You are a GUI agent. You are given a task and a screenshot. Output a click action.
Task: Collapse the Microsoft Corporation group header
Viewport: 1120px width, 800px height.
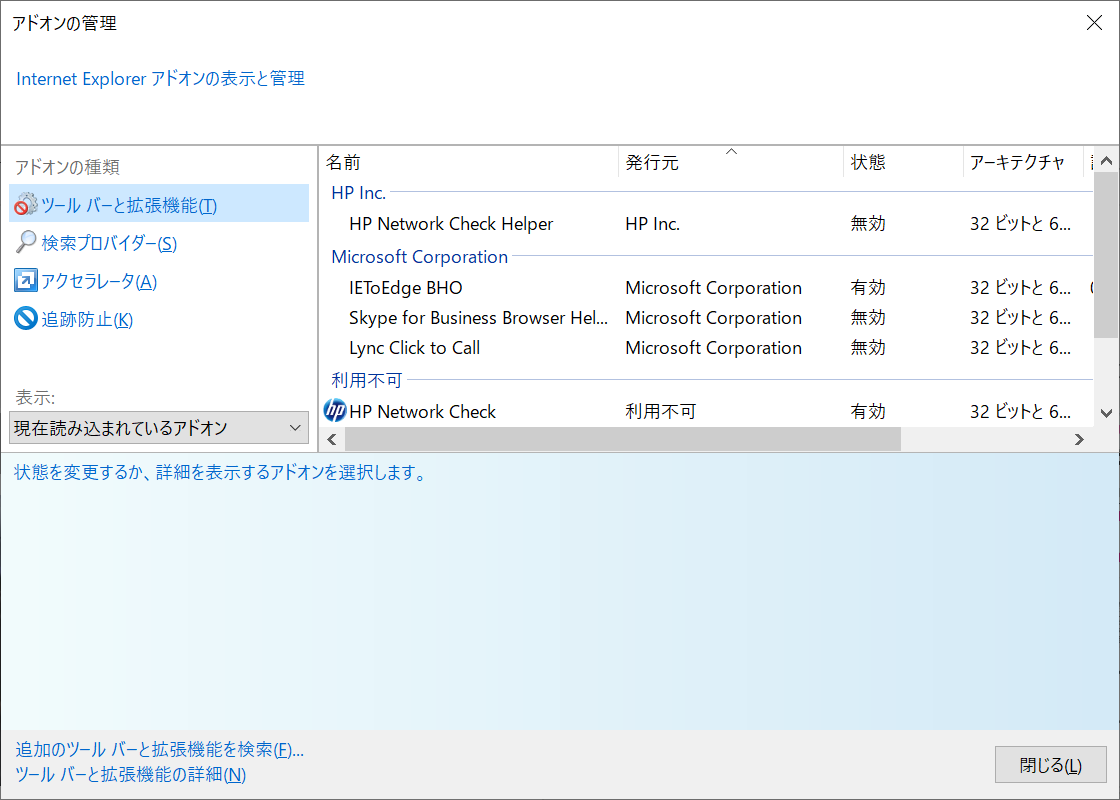click(x=419, y=256)
